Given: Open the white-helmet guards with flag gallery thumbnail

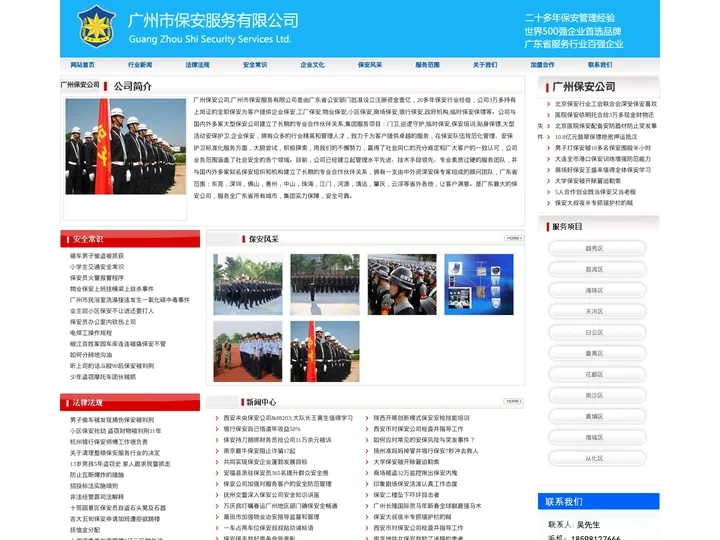Looking at the screenshot, I should pos(325,351).
